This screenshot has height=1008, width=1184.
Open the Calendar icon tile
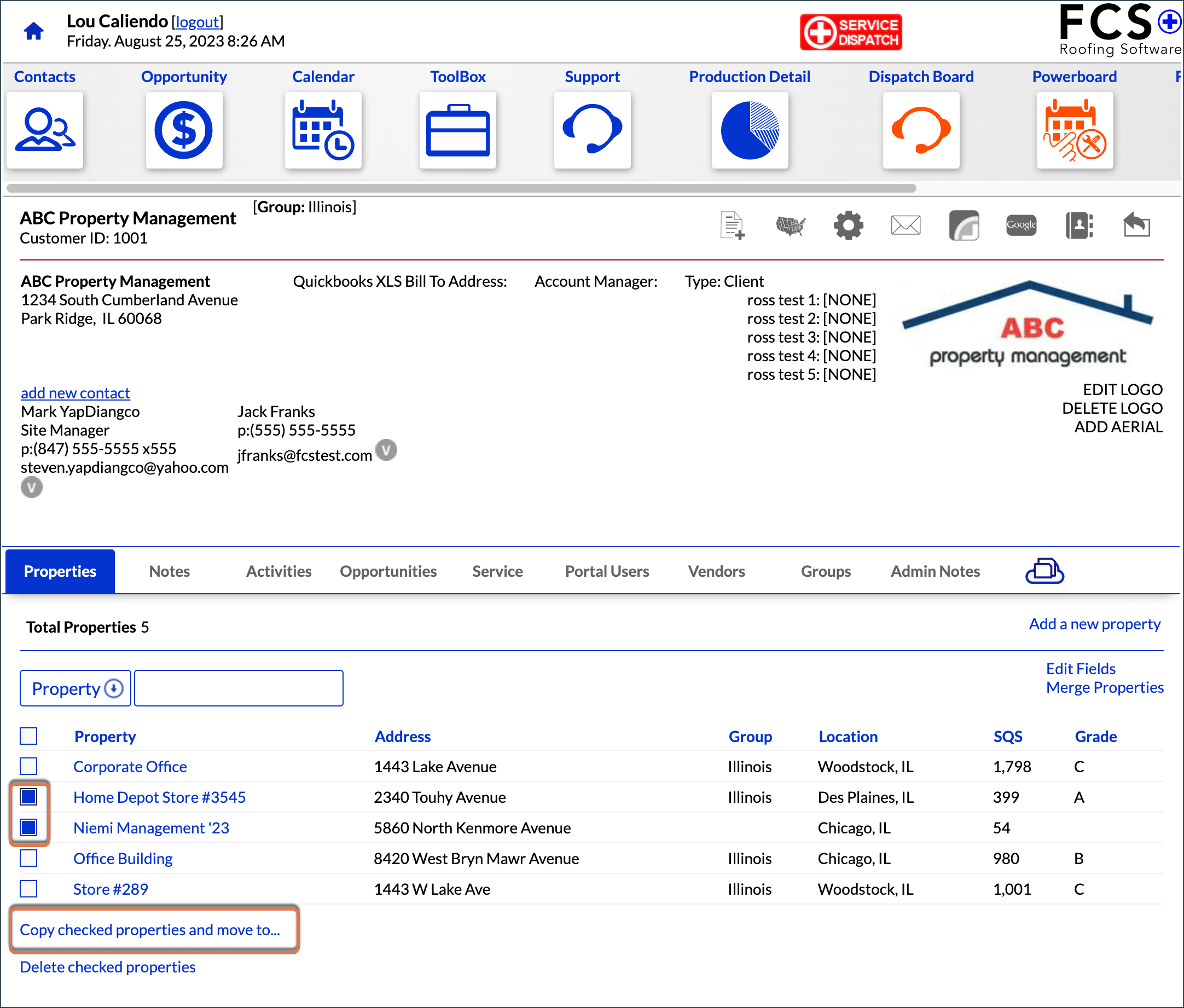tap(323, 130)
